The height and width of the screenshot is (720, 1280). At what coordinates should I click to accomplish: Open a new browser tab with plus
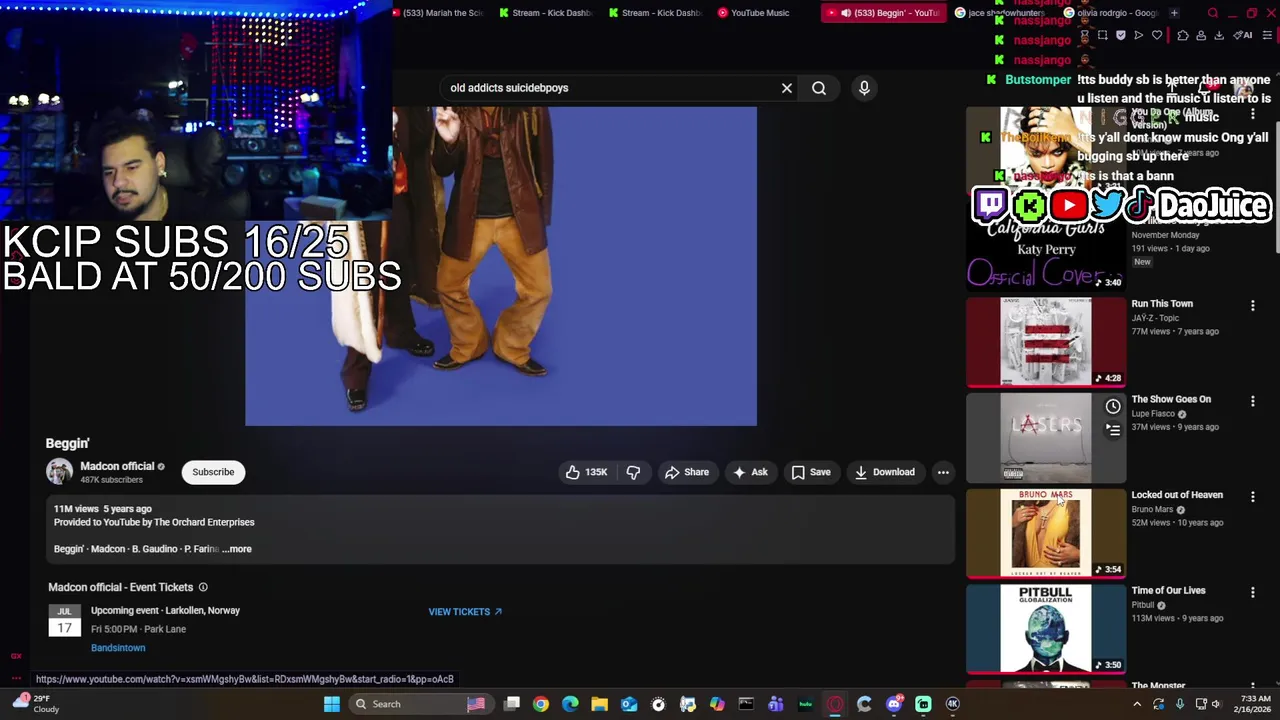coord(1174,13)
